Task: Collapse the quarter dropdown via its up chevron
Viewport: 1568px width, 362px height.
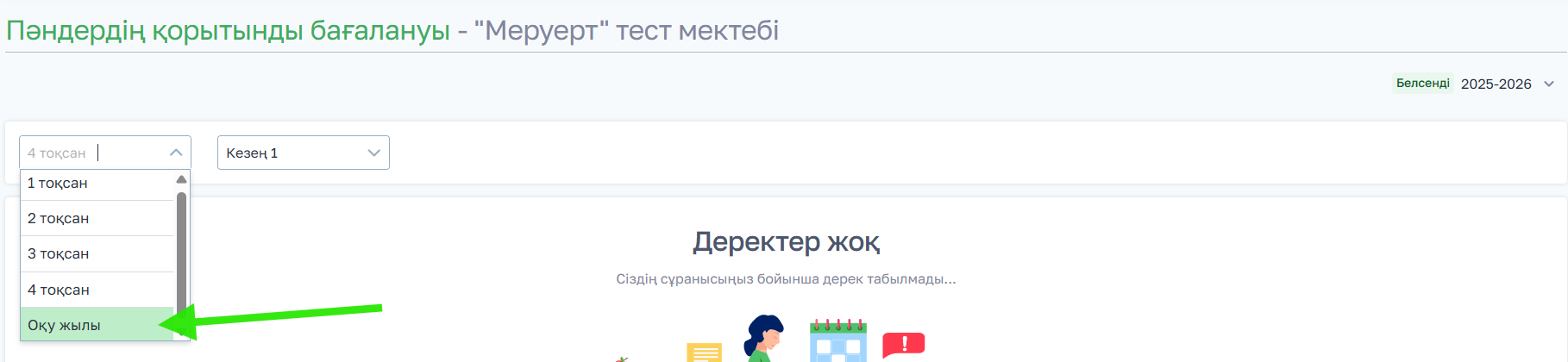Action: [x=176, y=153]
